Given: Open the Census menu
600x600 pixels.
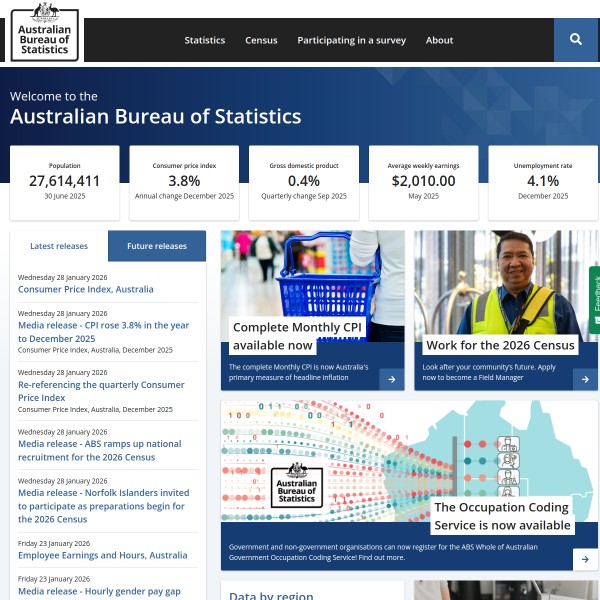Looking at the screenshot, I should tap(261, 41).
